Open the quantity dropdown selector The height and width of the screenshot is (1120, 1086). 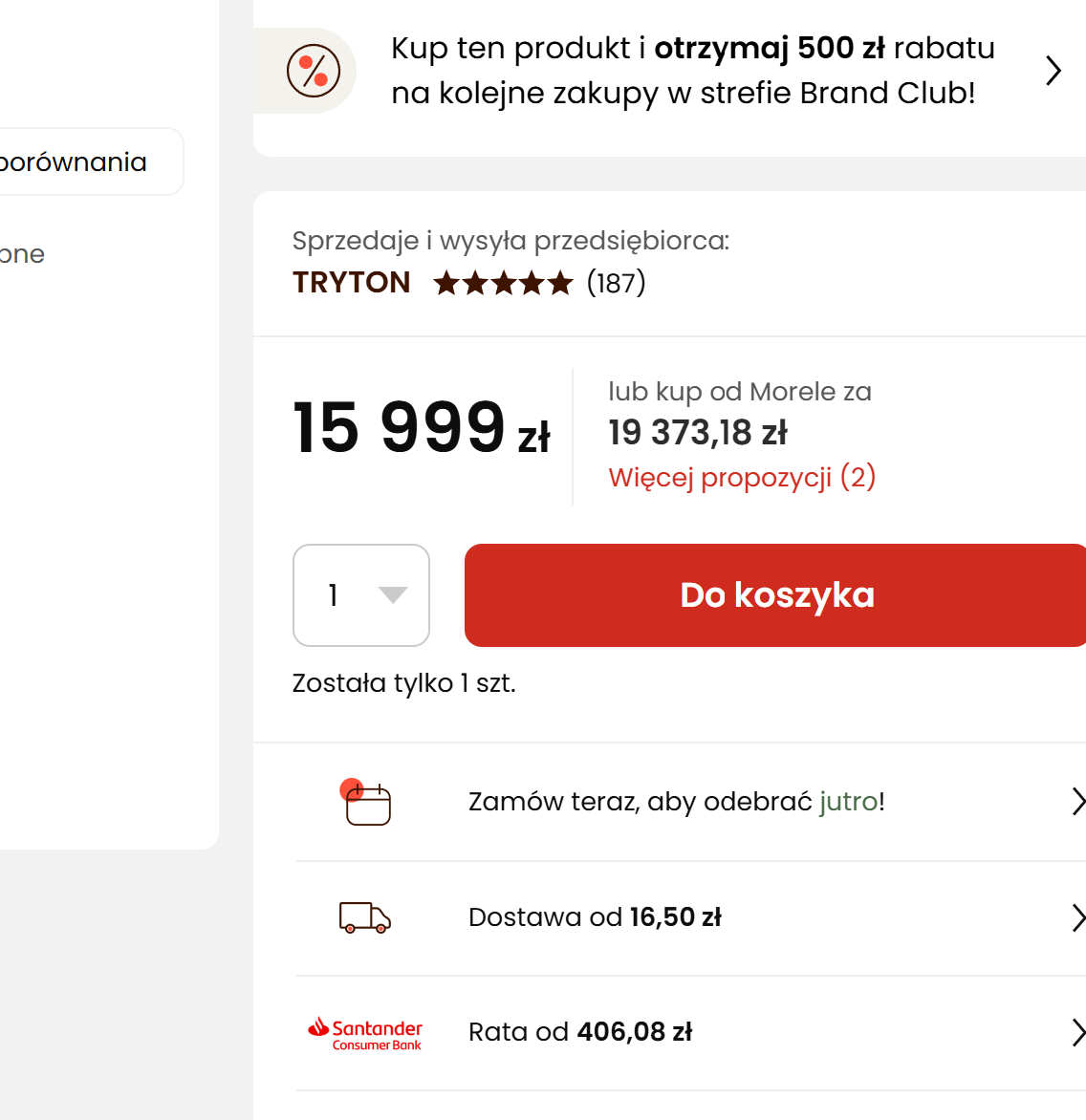[361, 595]
